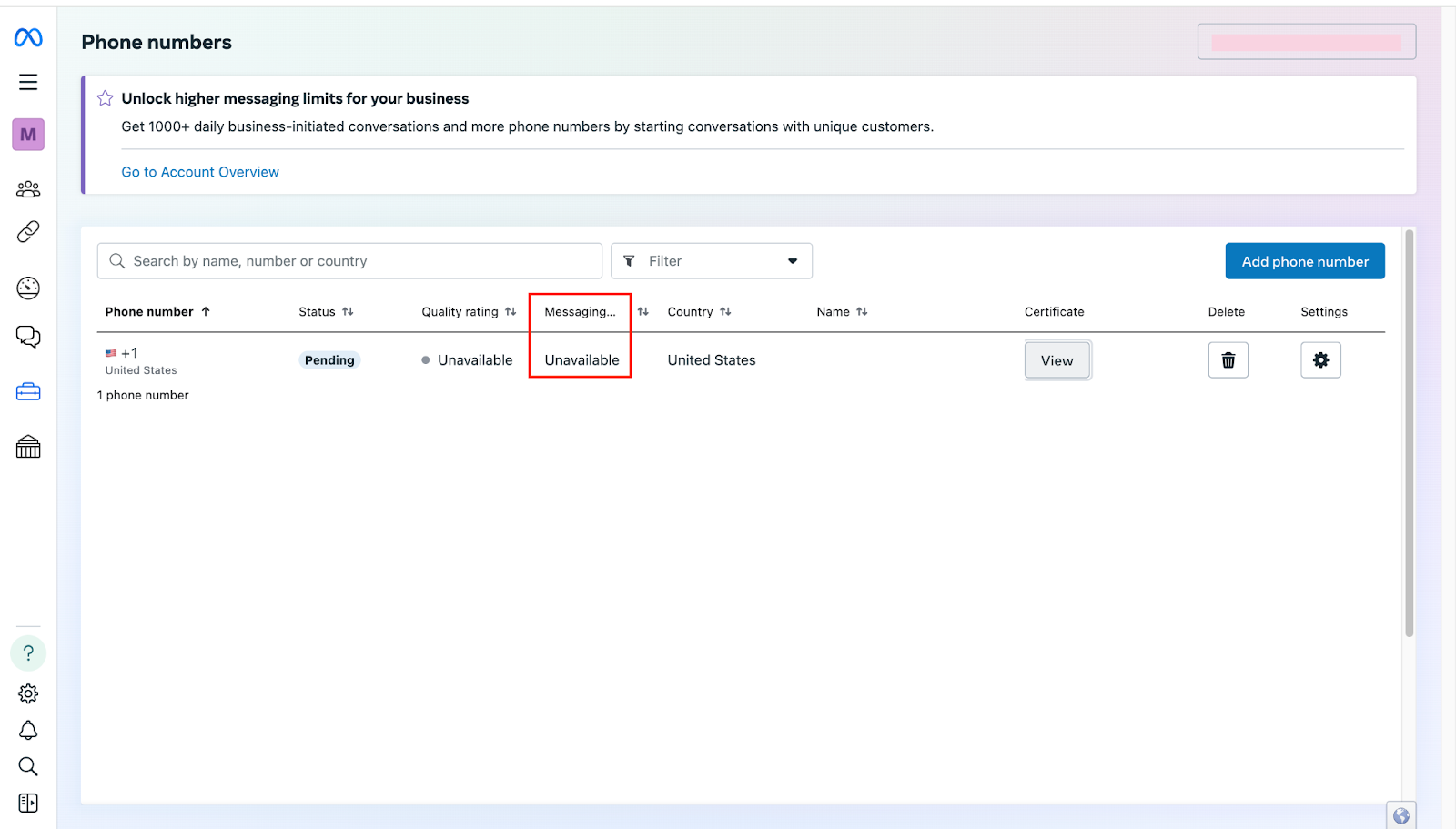Screen dimensions: 1456x829
Task: Click the question mark help icon
Action: (28, 653)
